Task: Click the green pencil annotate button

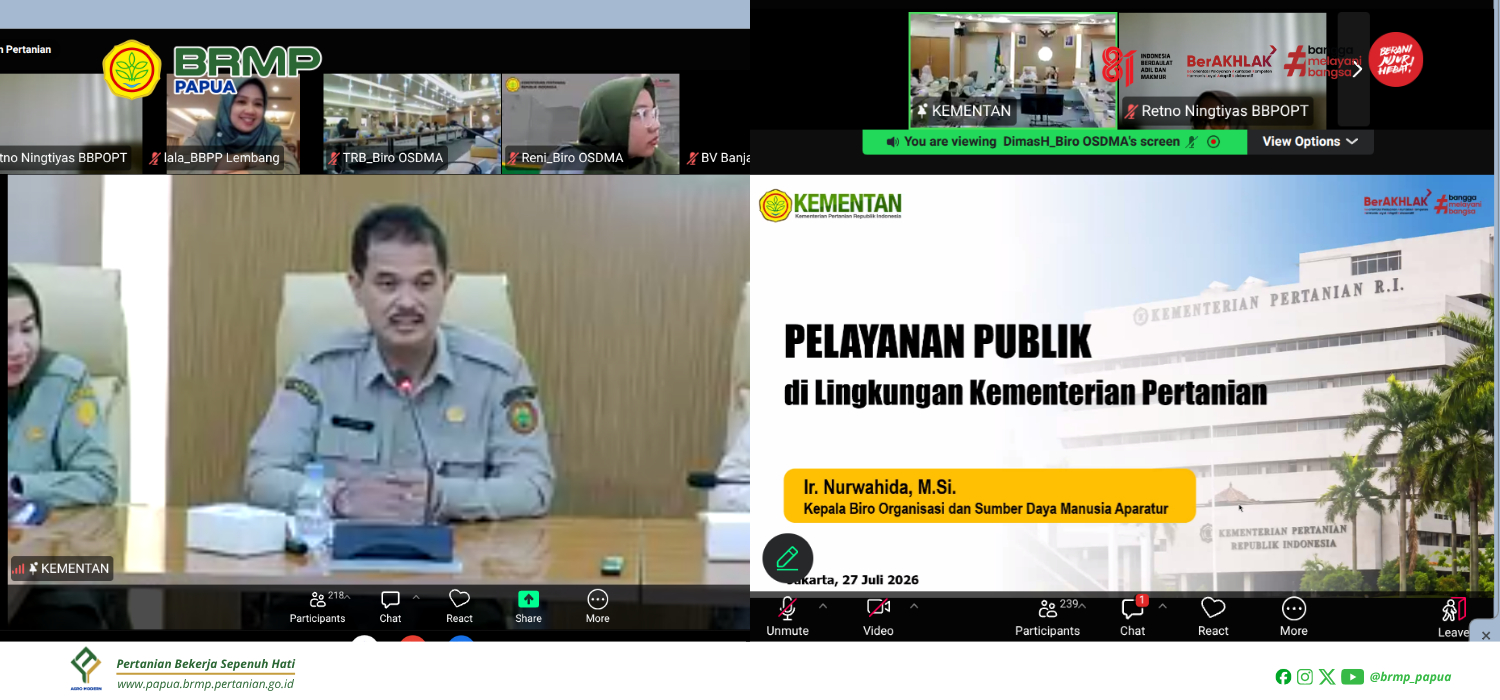Action: coord(787,558)
